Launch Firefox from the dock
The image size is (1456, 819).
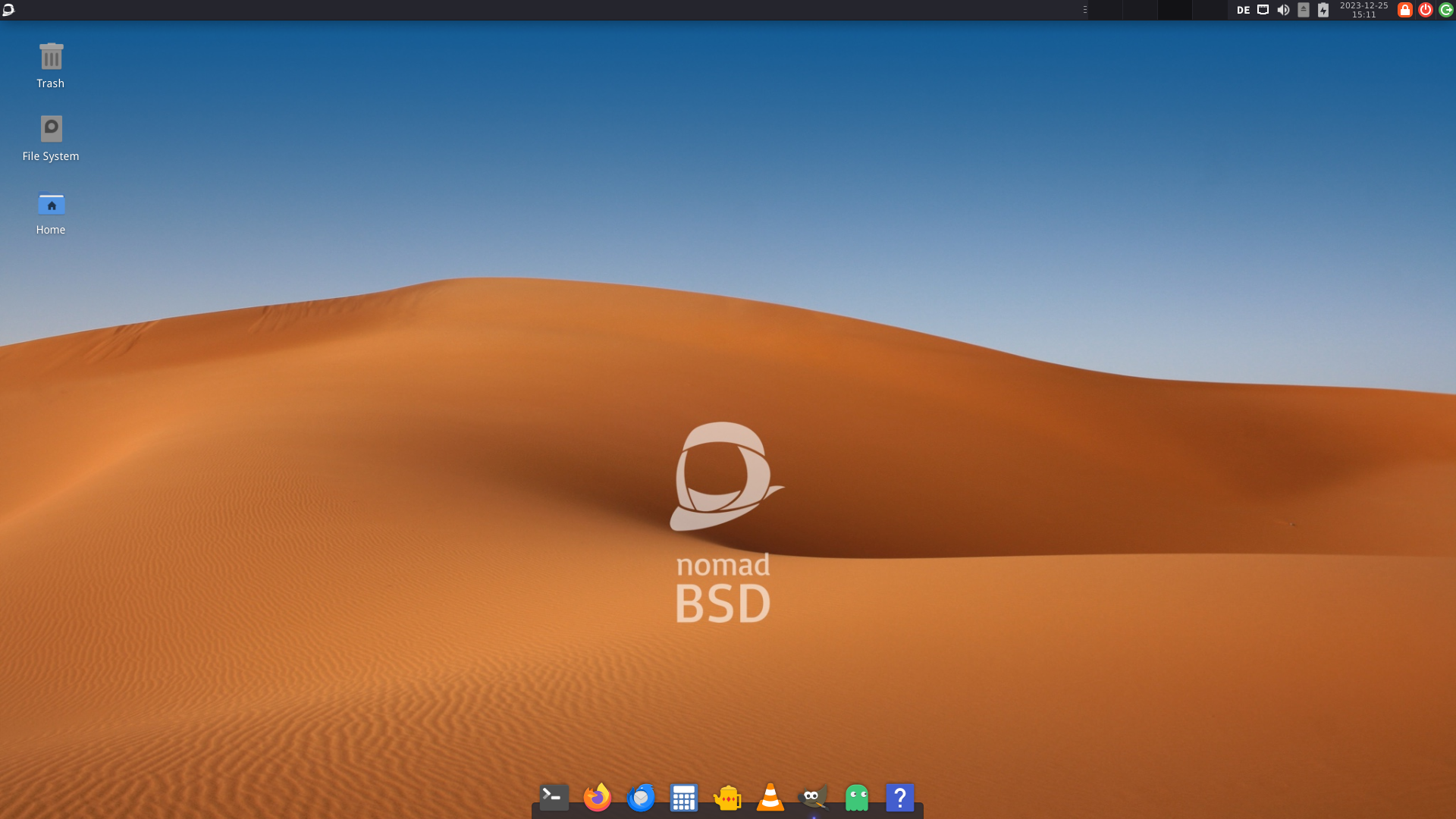[x=597, y=797]
